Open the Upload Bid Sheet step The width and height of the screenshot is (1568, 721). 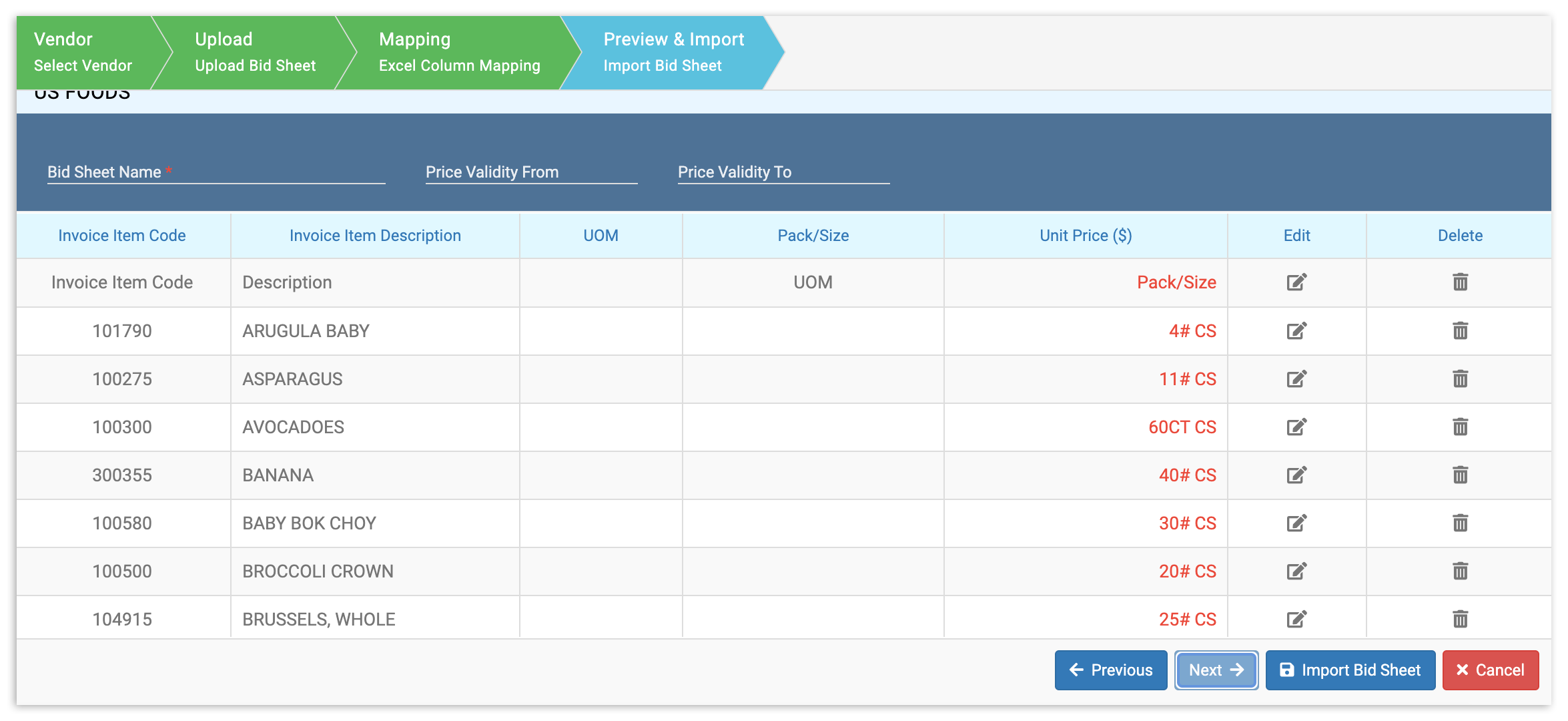coord(255,52)
